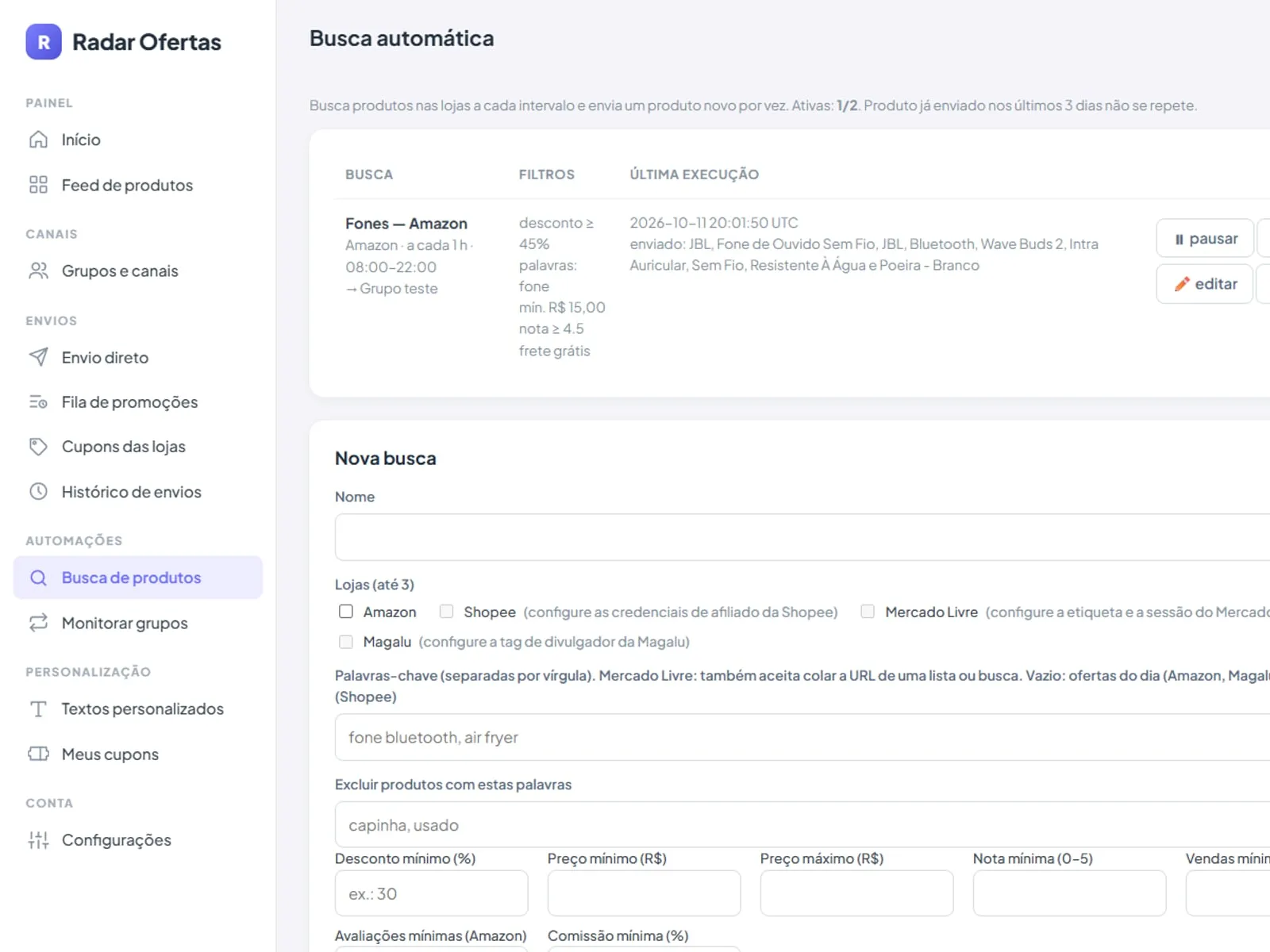The image size is (1270, 952).
Task: Select Meus cupons in sidebar
Action: (x=138, y=754)
